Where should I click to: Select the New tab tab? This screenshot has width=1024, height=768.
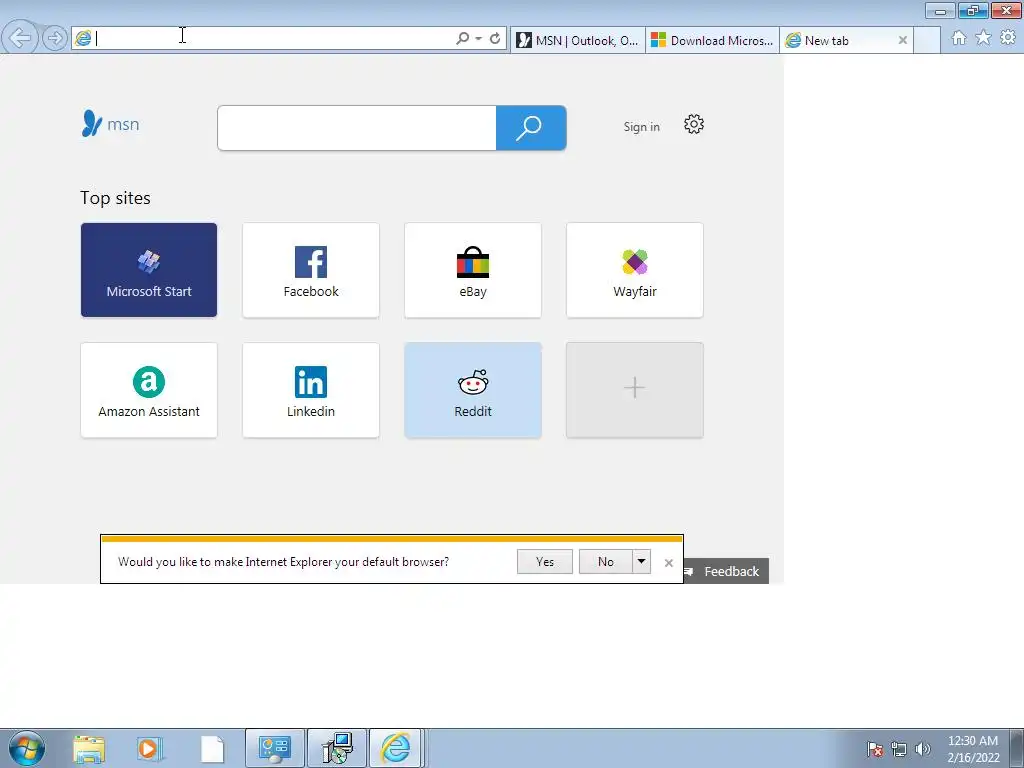point(838,40)
